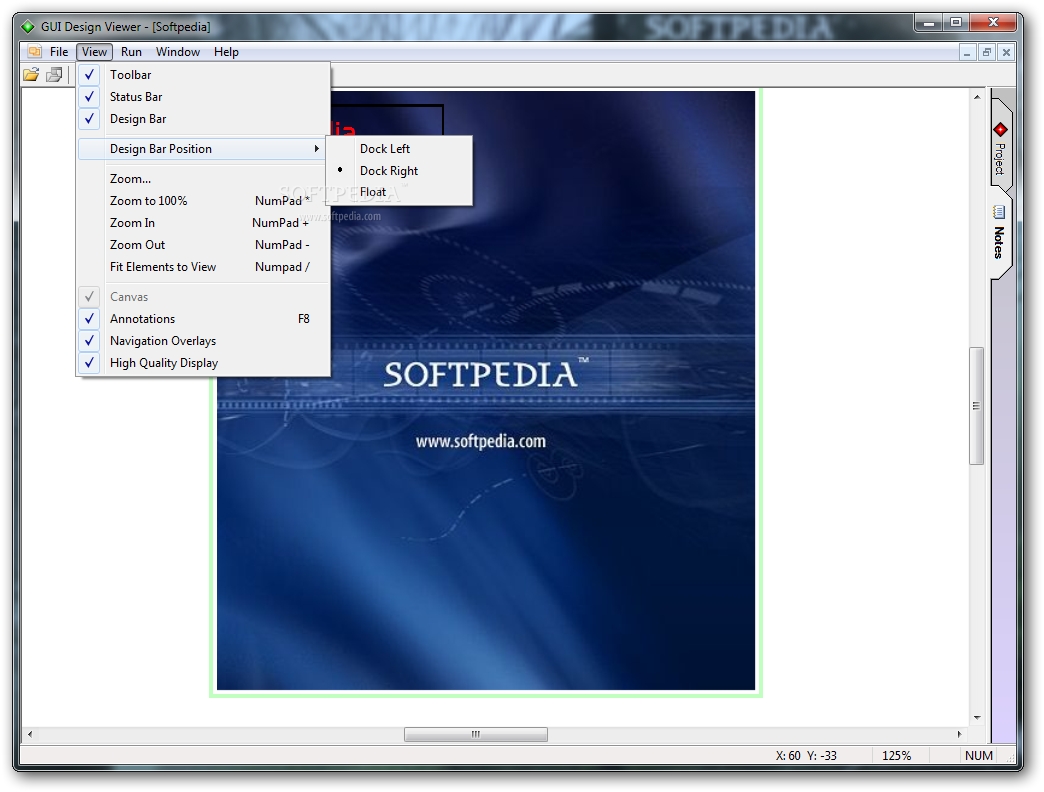Minimize the inner document window
This screenshot has width=1044, height=792.
pos(967,52)
